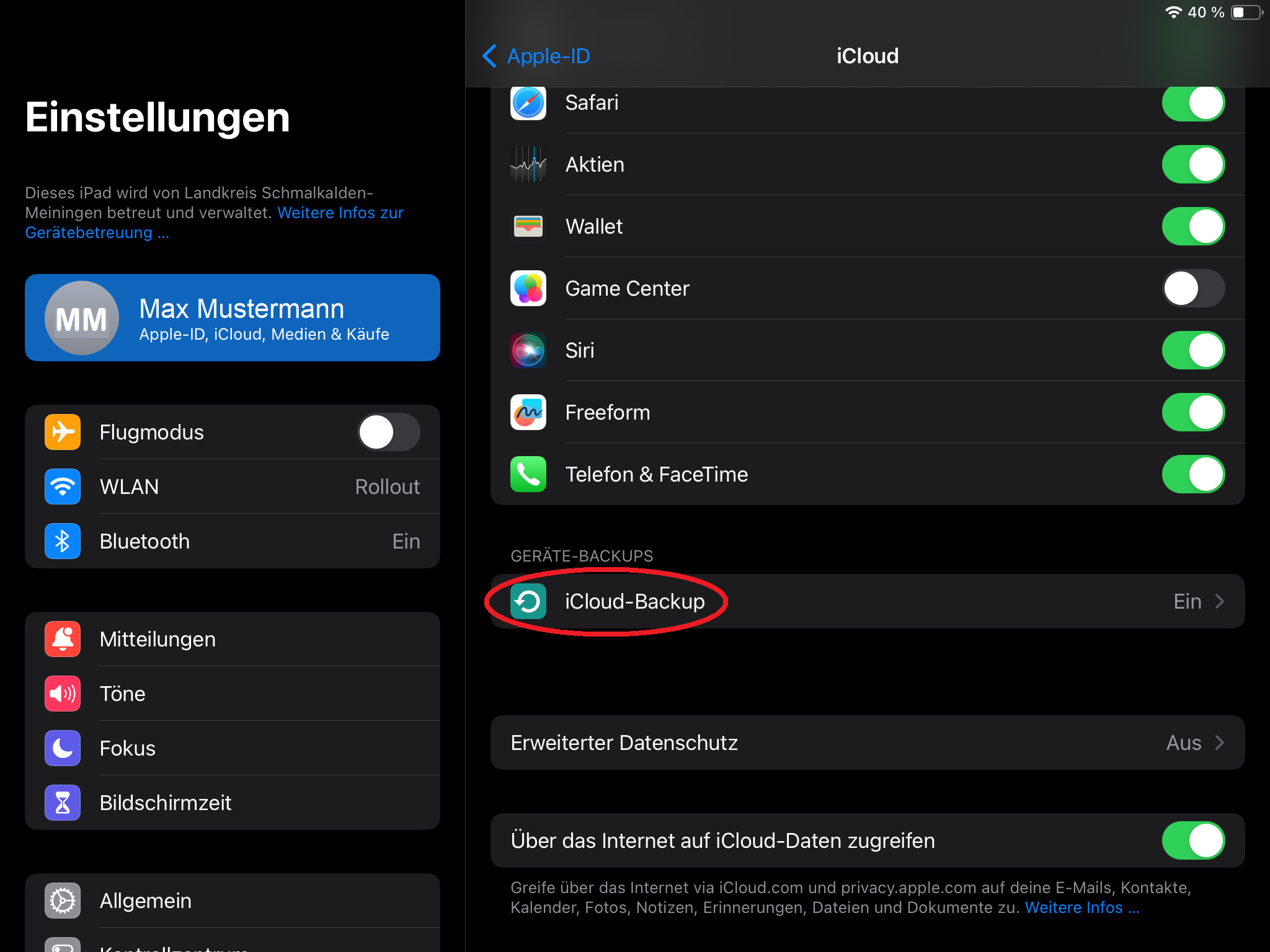Click the Wallet app icon
This screenshot has height=952, width=1270.
(528, 226)
